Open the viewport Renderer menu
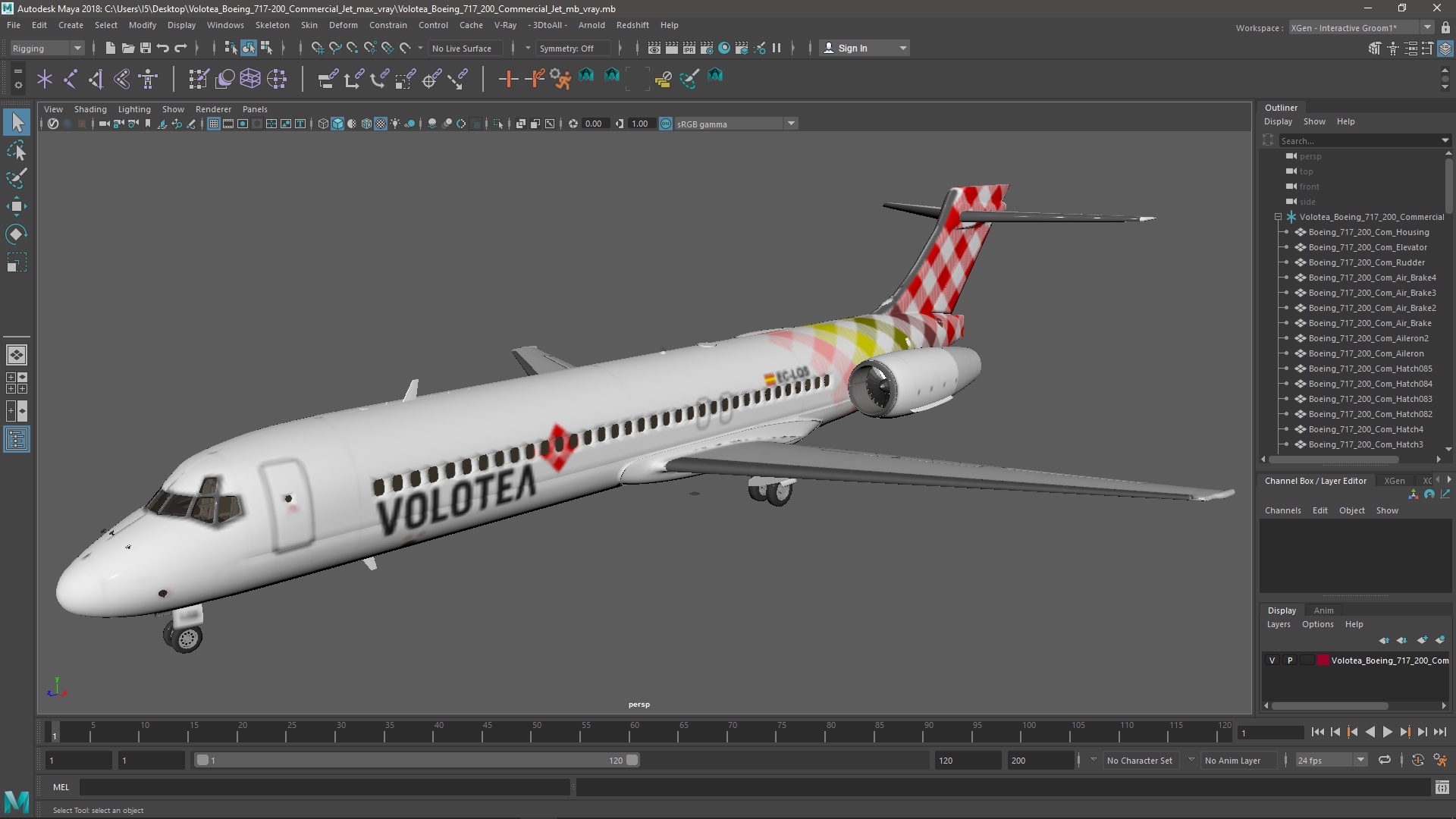 [213, 109]
